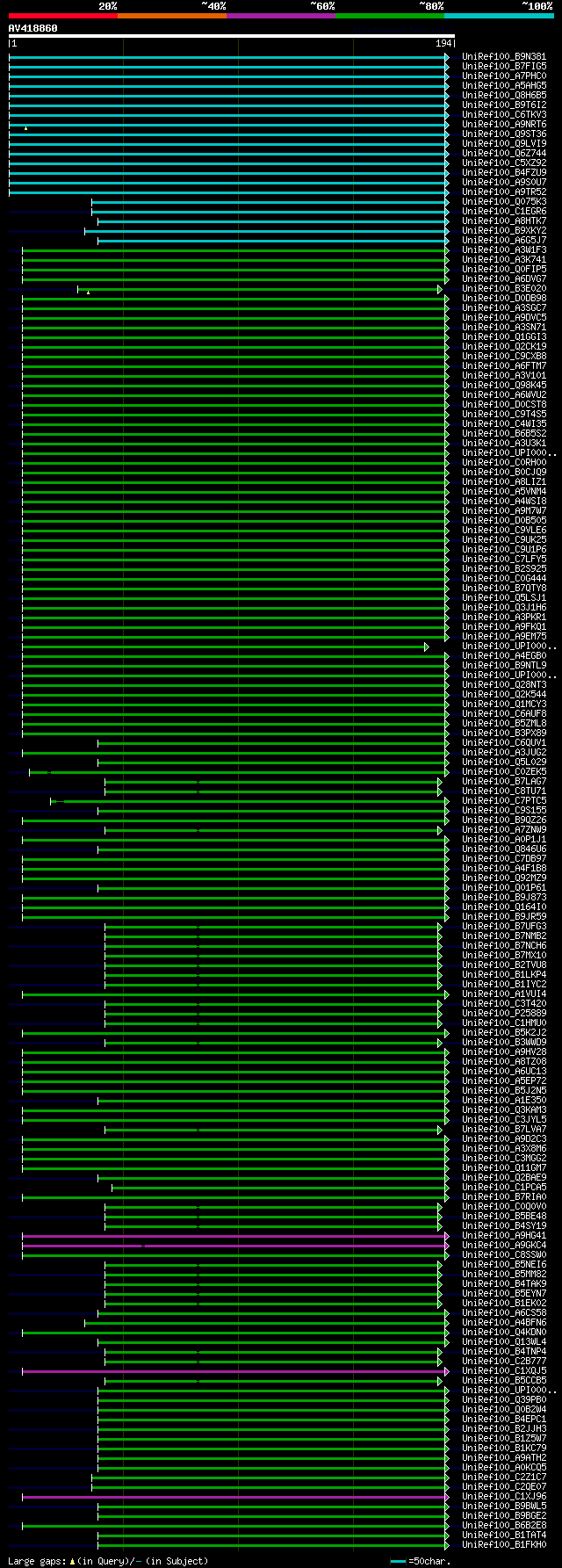
Task: Select the hit label UniRef100_C1XJ96
Action: tap(504, 1496)
